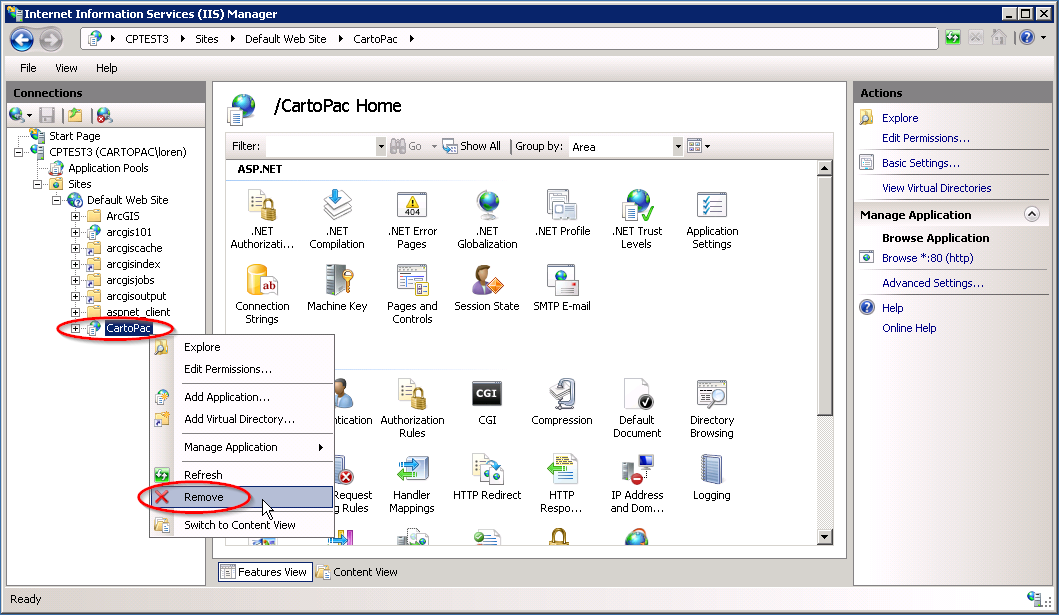1059x615 pixels.
Task: Open the HTTP Redirect feature
Action: (x=487, y=477)
